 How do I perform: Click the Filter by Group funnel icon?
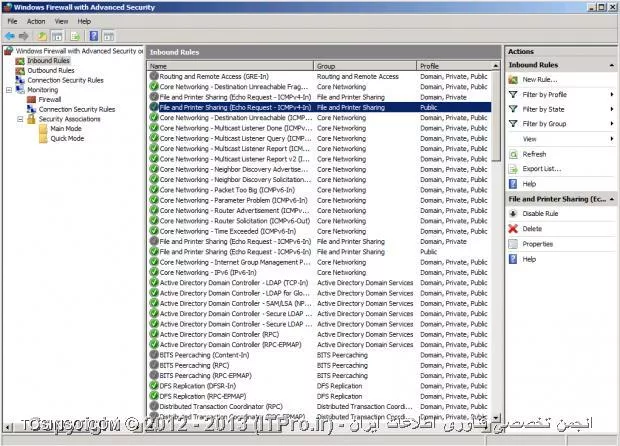pyautogui.click(x=513, y=124)
